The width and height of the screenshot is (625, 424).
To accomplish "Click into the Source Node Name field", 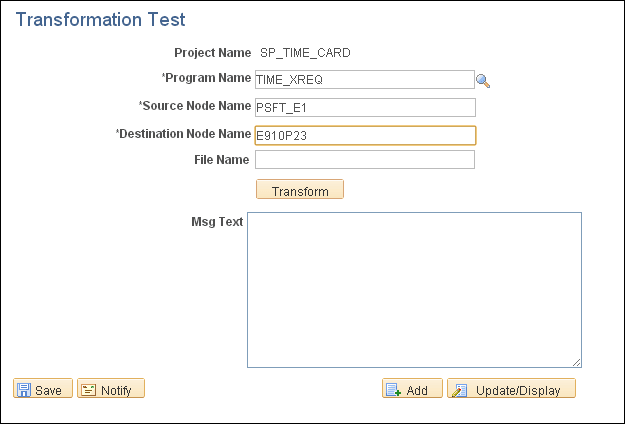I will tap(365, 108).
